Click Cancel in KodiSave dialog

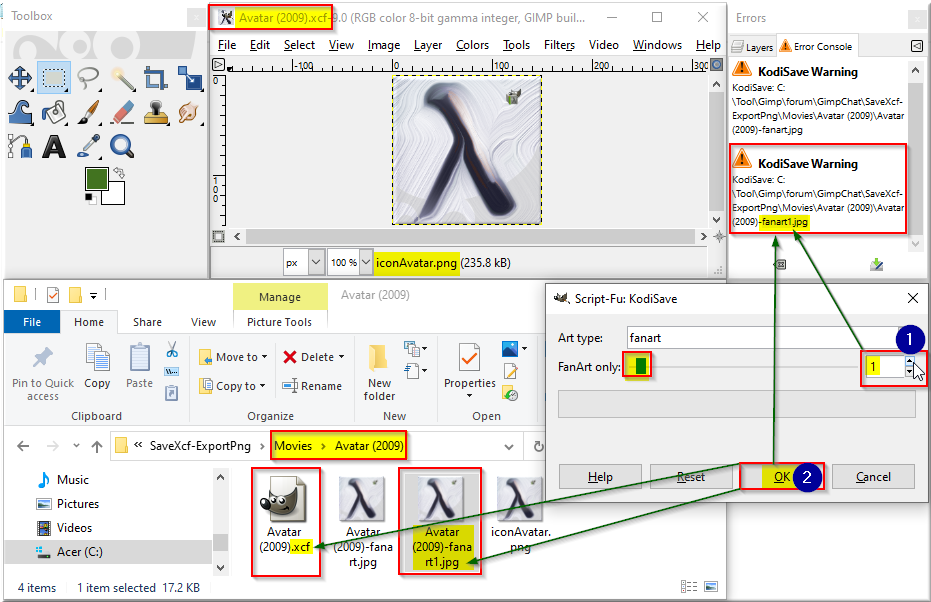(873, 477)
